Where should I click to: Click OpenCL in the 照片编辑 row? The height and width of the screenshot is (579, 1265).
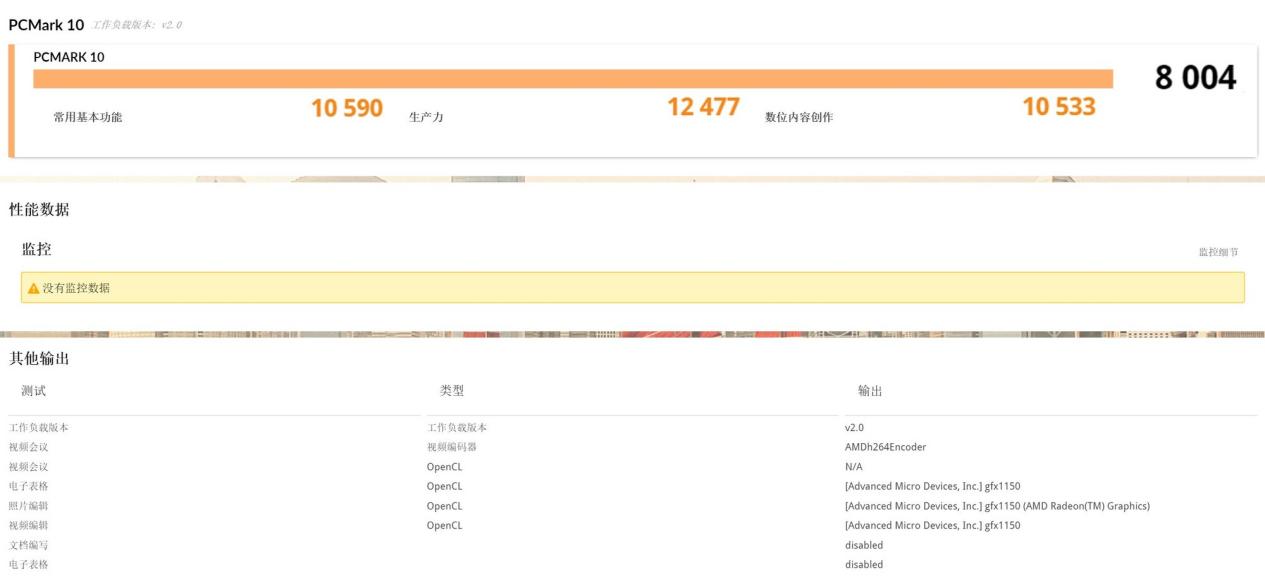(x=444, y=506)
